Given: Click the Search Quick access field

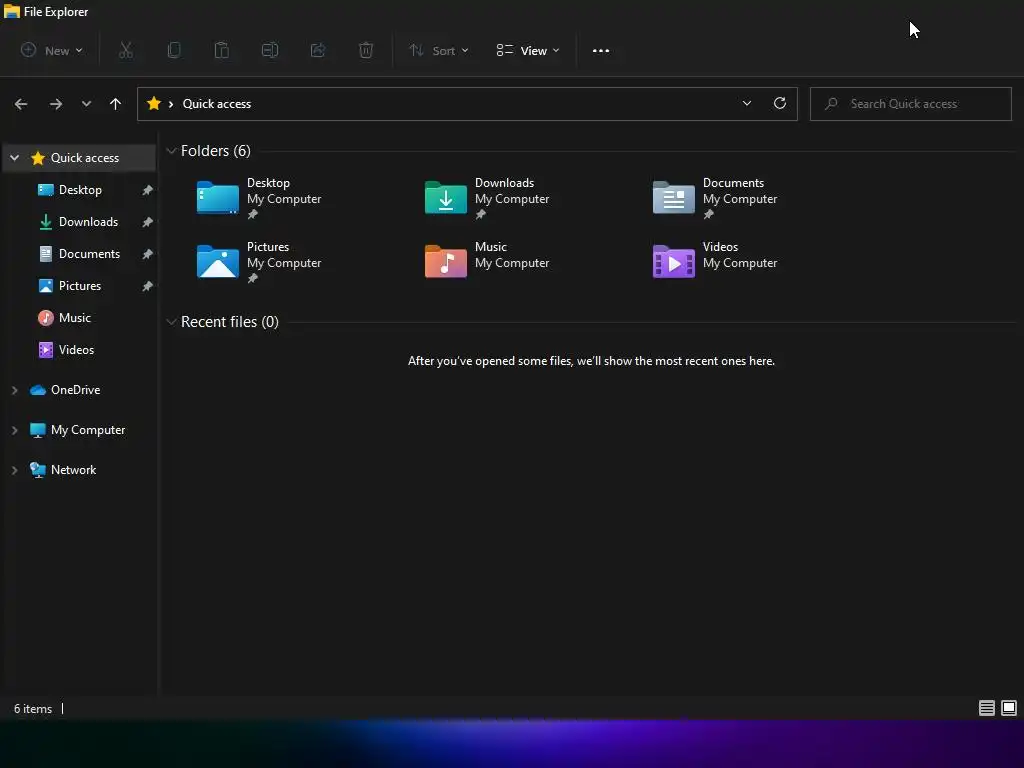Looking at the screenshot, I should [x=910, y=104].
